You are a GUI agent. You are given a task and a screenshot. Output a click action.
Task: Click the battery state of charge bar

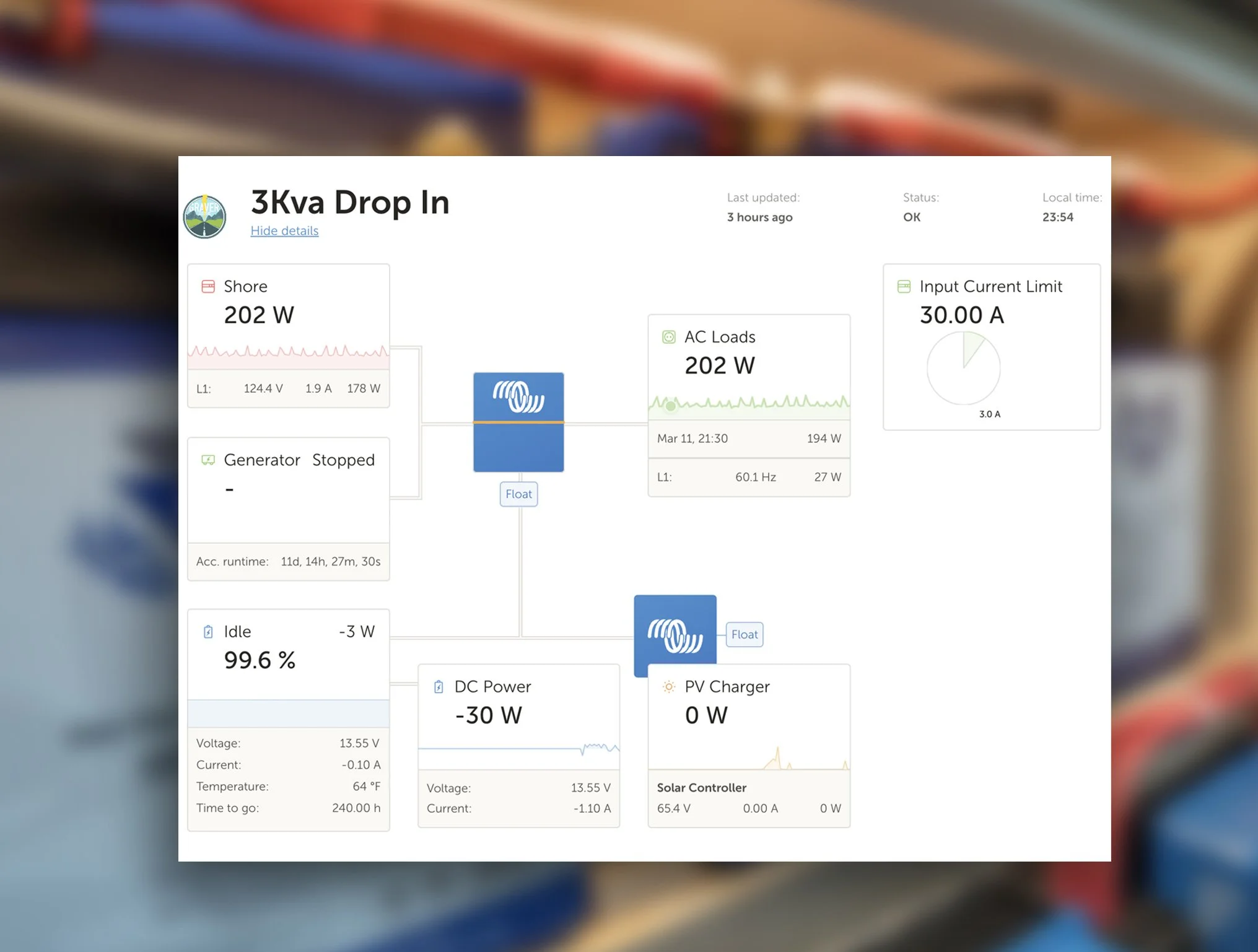tap(288, 714)
